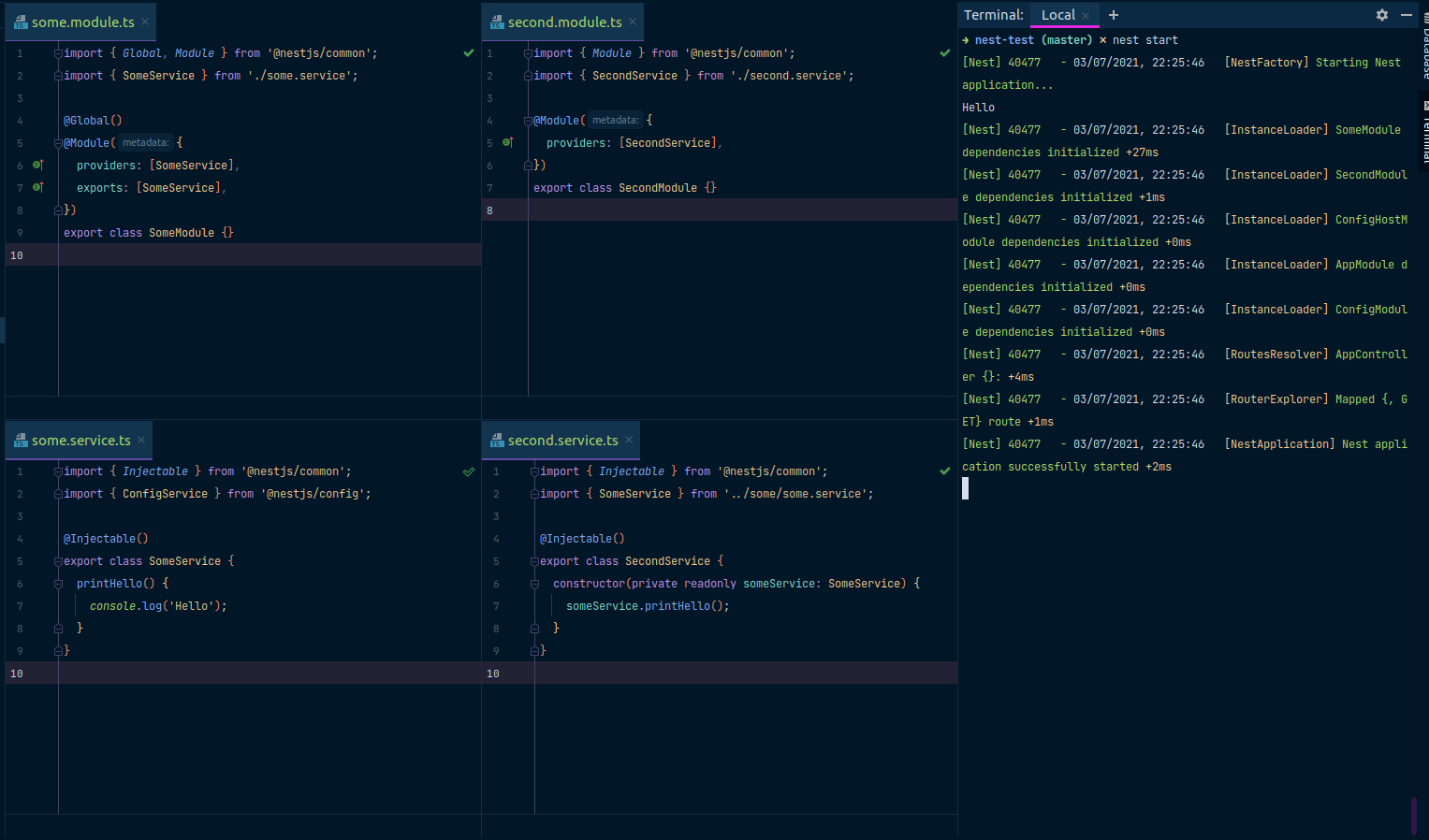Click the gutter marker on providers line in some.module.ts

coord(38,165)
